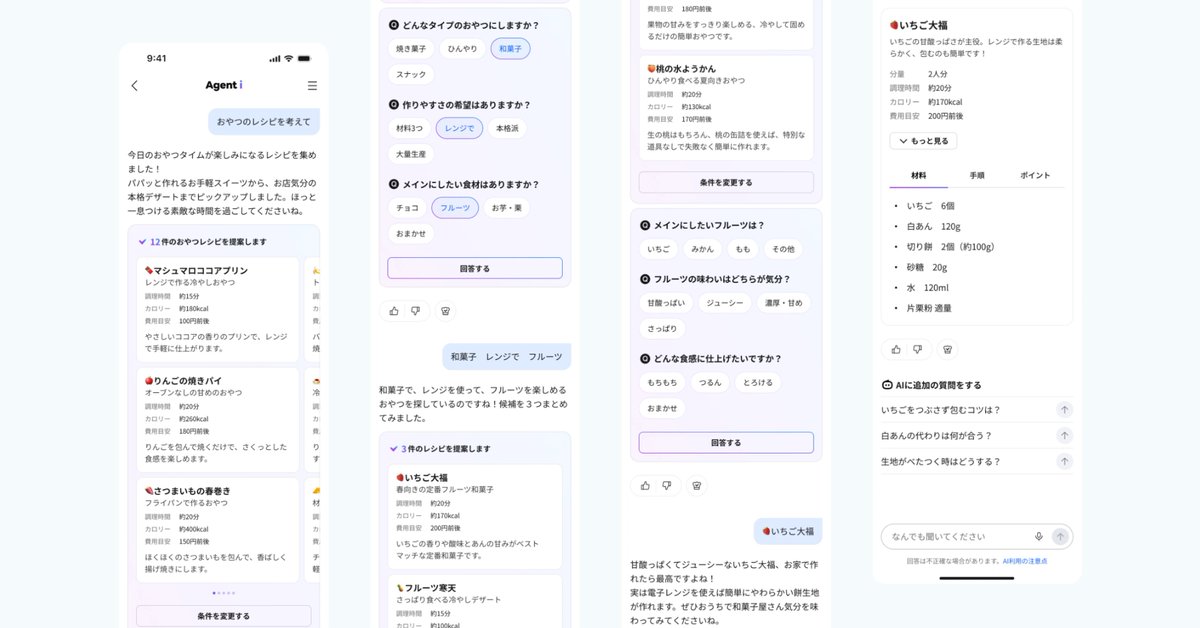Thumbs down the fruit question panel reply
This screenshot has width=1200, height=628.
667,485
